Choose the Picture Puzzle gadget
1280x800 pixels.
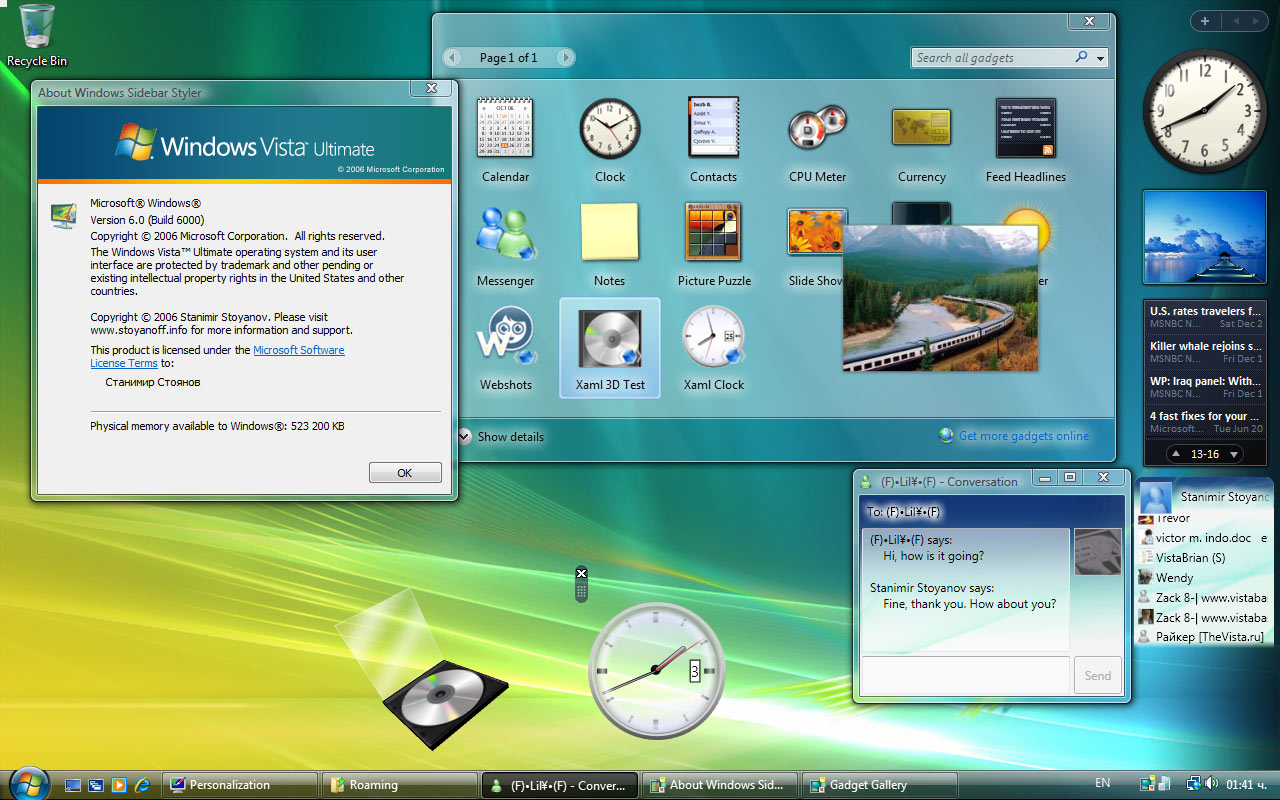(713, 232)
